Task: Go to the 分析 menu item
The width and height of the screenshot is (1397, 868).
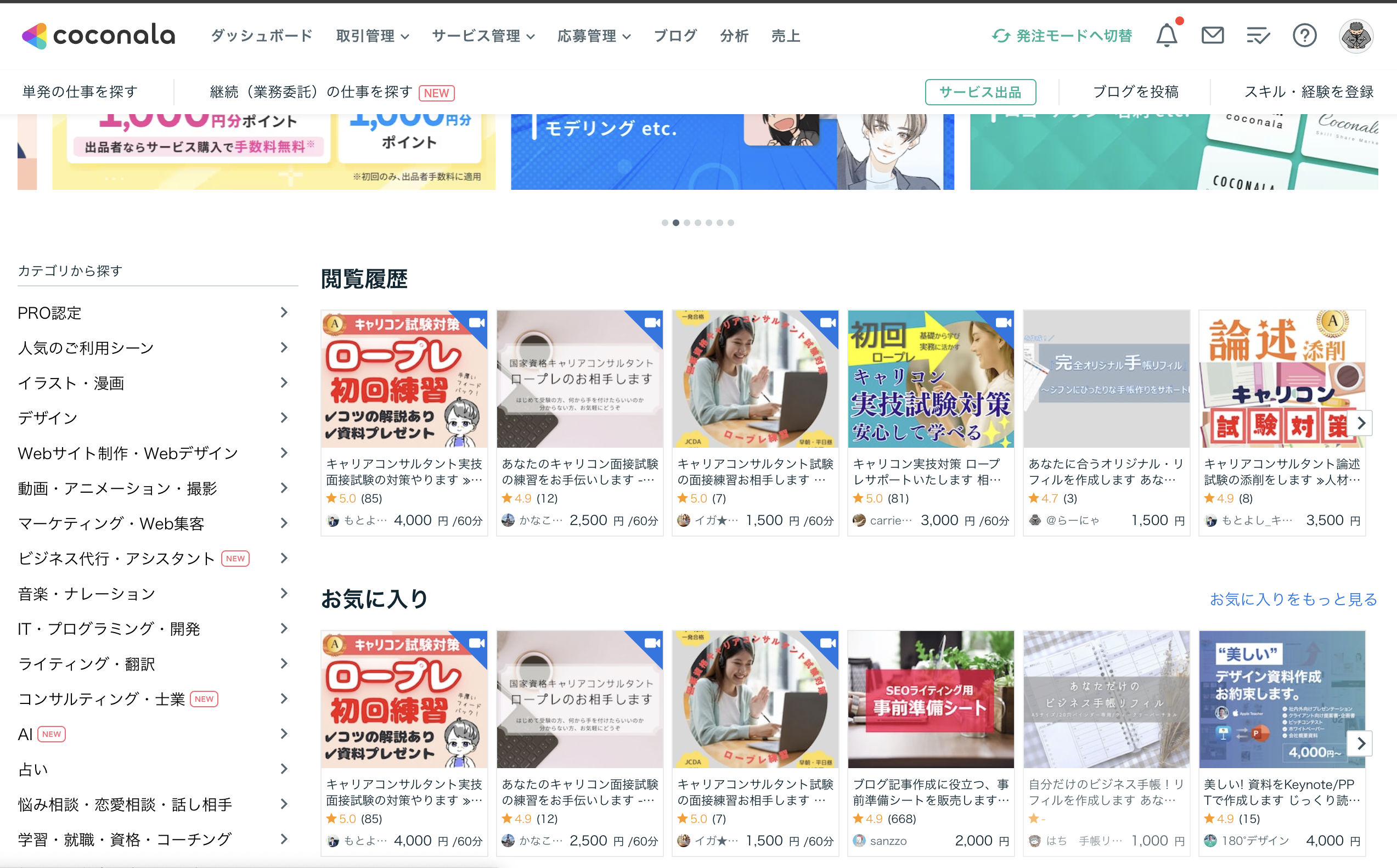Action: point(734,36)
